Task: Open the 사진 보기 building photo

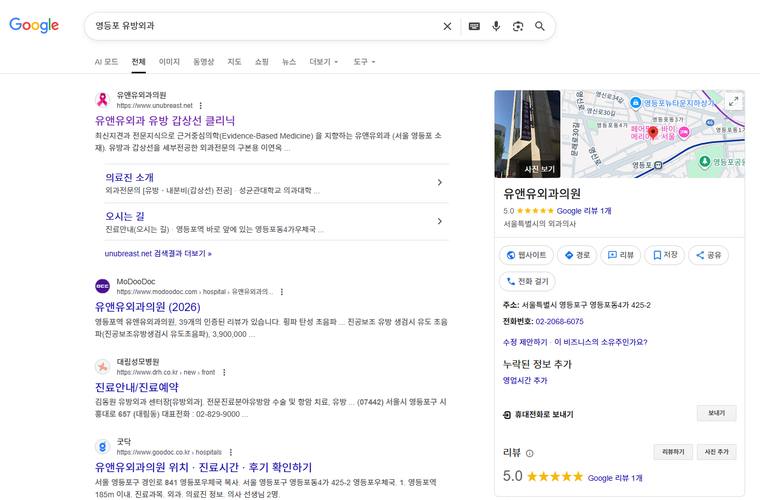Action: [527, 134]
